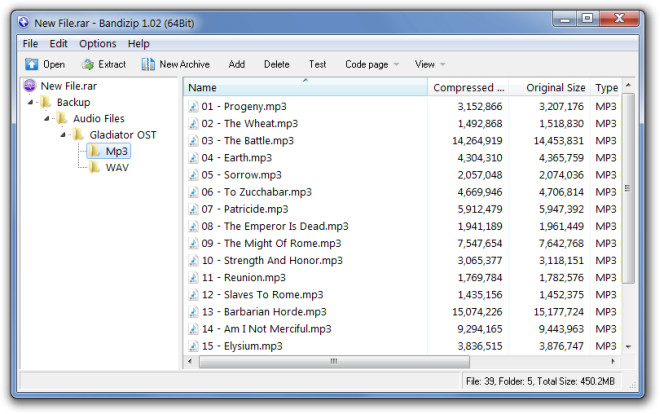Click the horizontal scrollbar right arrow
This screenshot has height=414, width=660.
613,361
